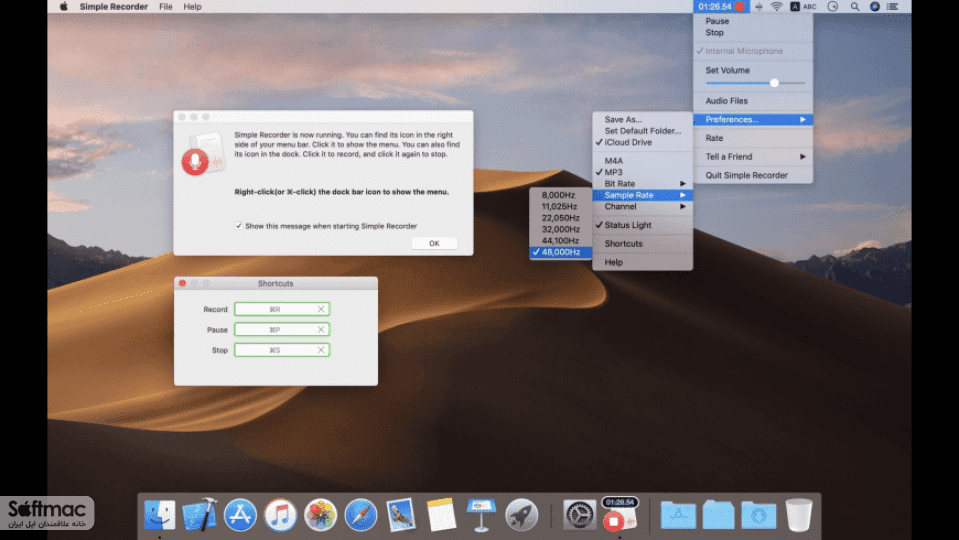Screen dimensions: 959x540
Task: Open the Simple Recorder app menu
Action: pyautogui.click(x=114, y=7)
